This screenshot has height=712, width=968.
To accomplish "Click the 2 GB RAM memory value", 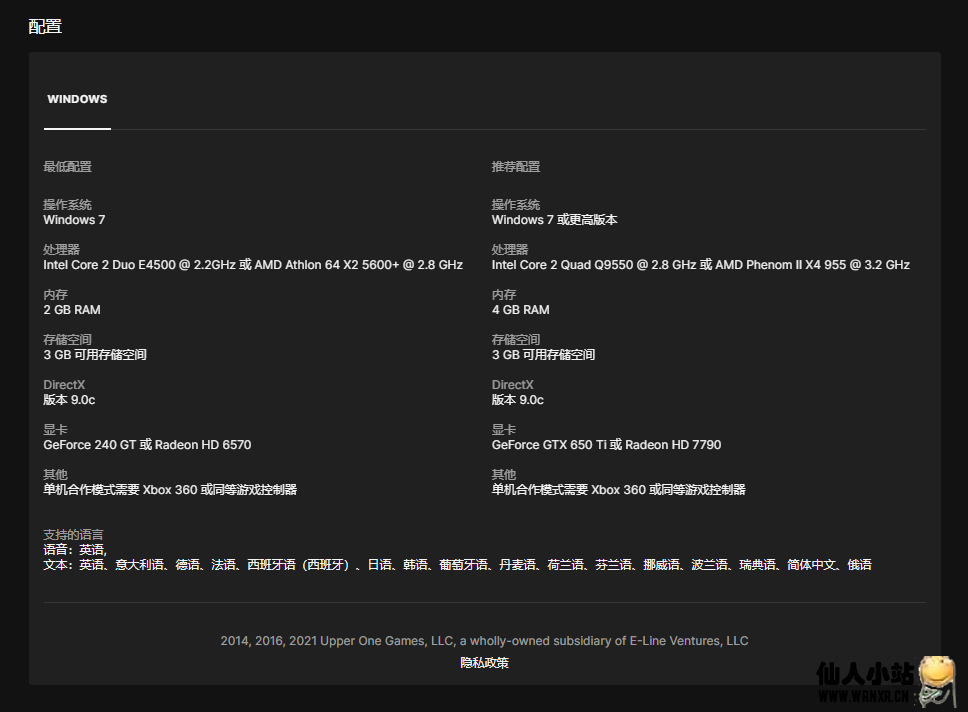I will 72,310.
